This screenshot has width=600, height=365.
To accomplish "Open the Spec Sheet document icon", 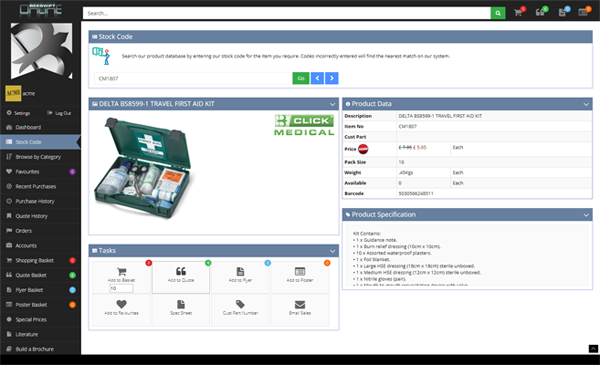I will (181, 304).
